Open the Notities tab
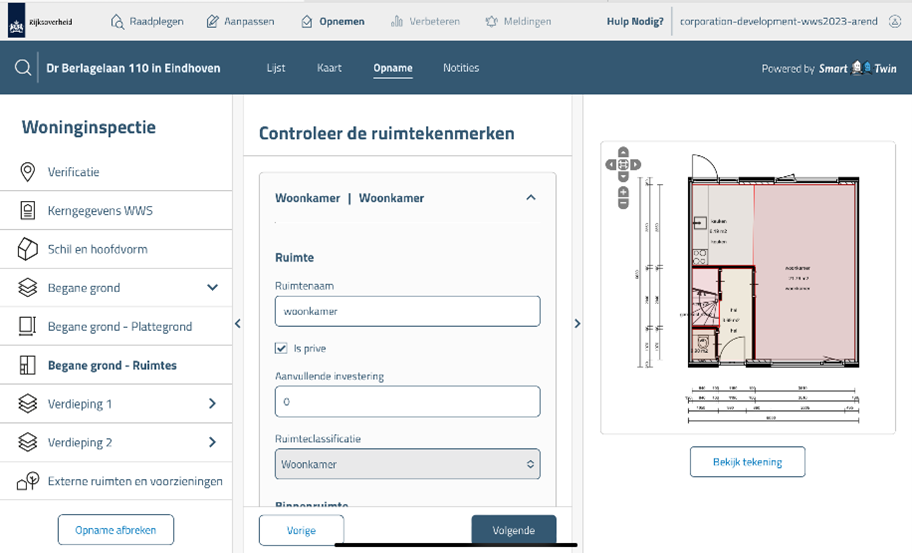912x553 pixels. pos(461,68)
